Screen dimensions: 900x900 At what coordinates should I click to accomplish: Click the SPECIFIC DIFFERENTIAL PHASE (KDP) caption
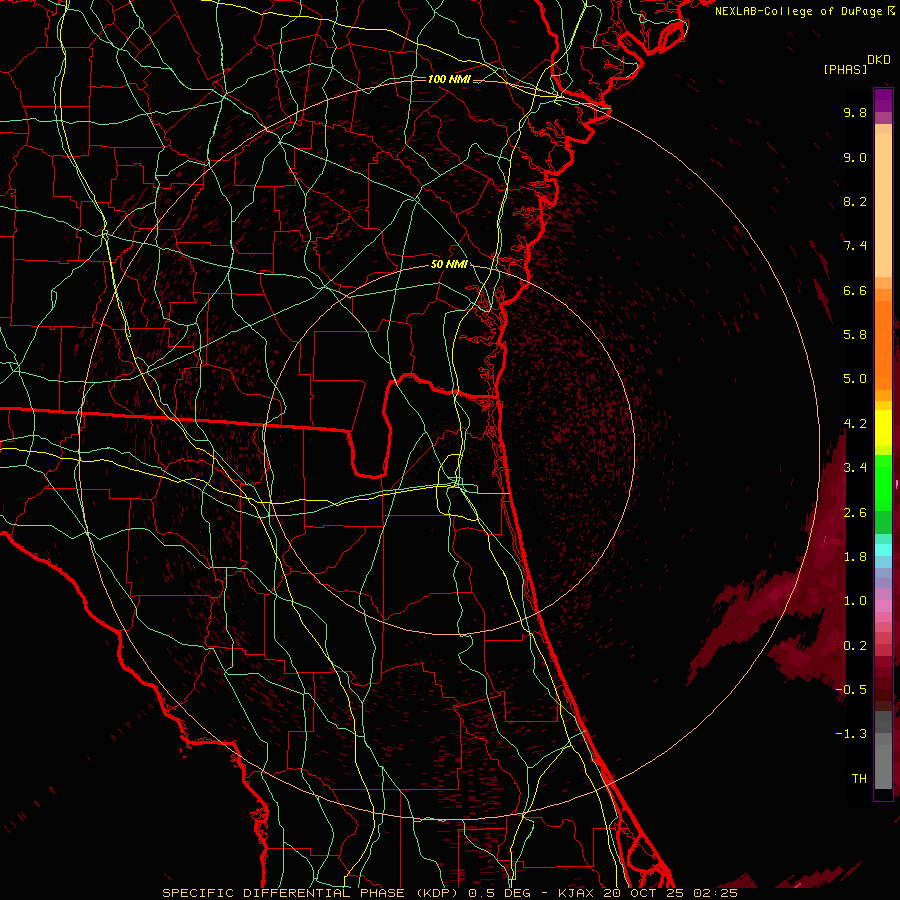pos(309,893)
